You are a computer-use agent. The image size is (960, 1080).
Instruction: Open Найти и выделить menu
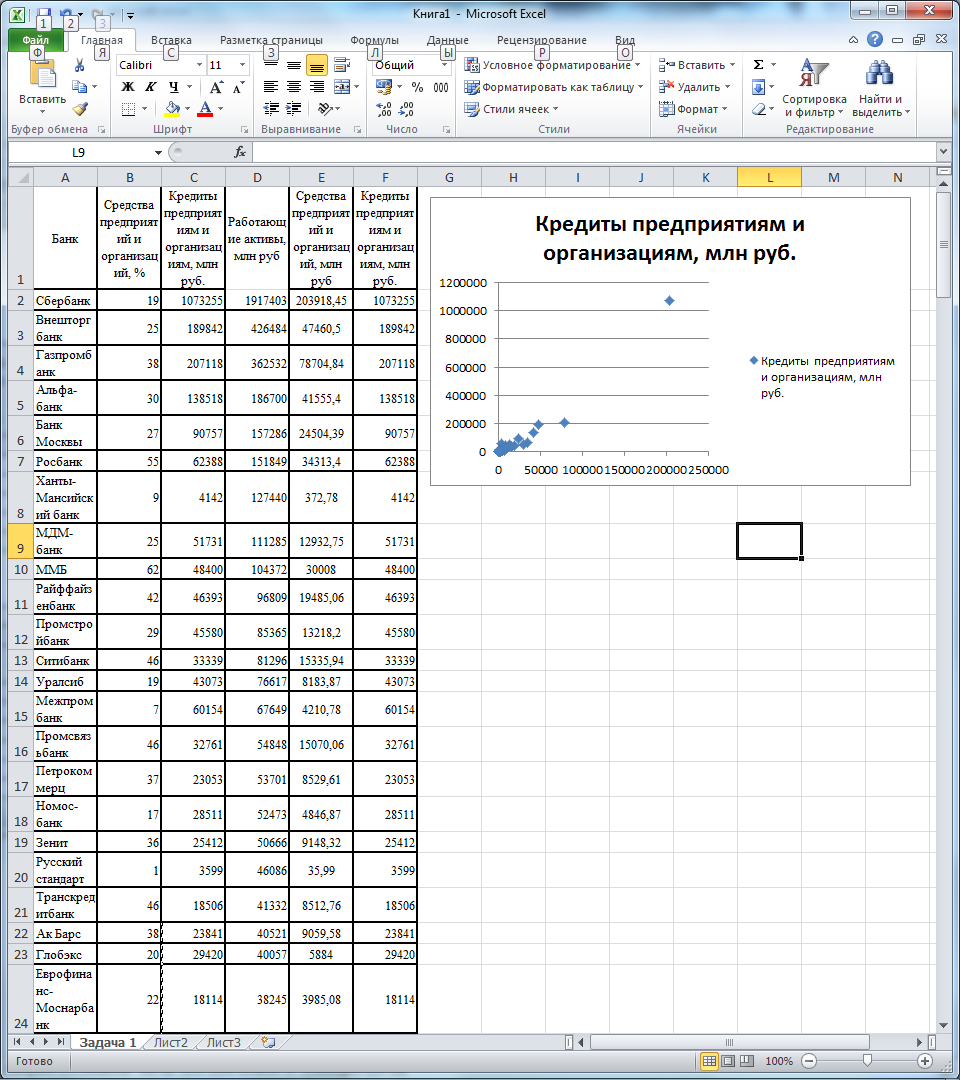[x=880, y=88]
